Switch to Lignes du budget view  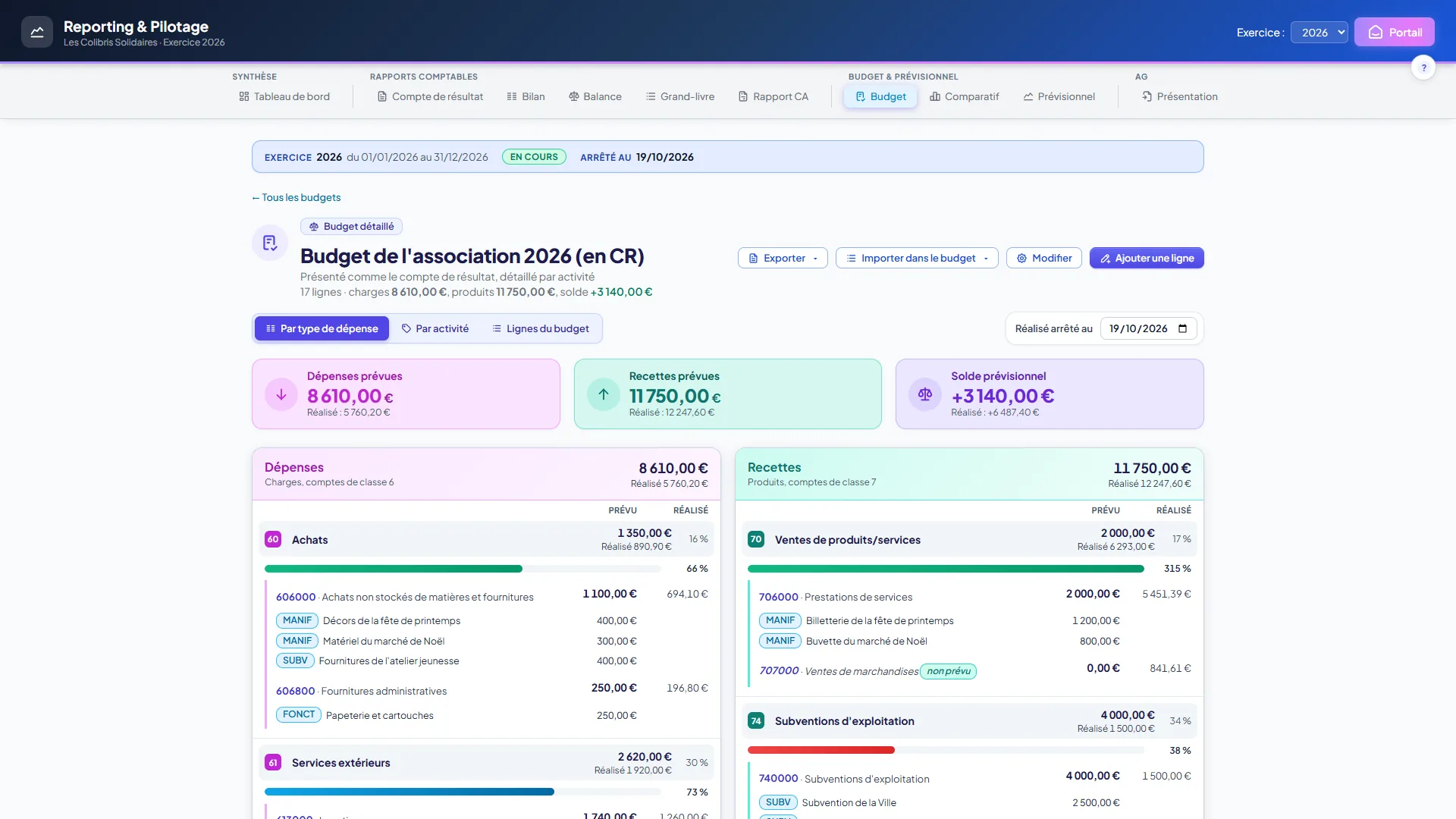(x=541, y=328)
